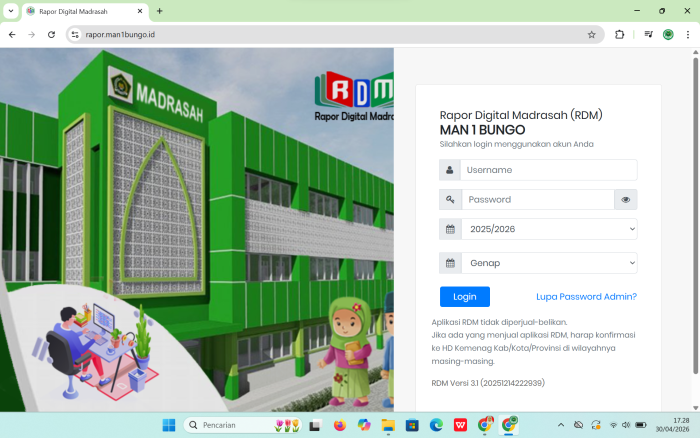The height and width of the screenshot is (438, 700).
Task: Click the user icon beside Username
Action: pyautogui.click(x=450, y=170)
